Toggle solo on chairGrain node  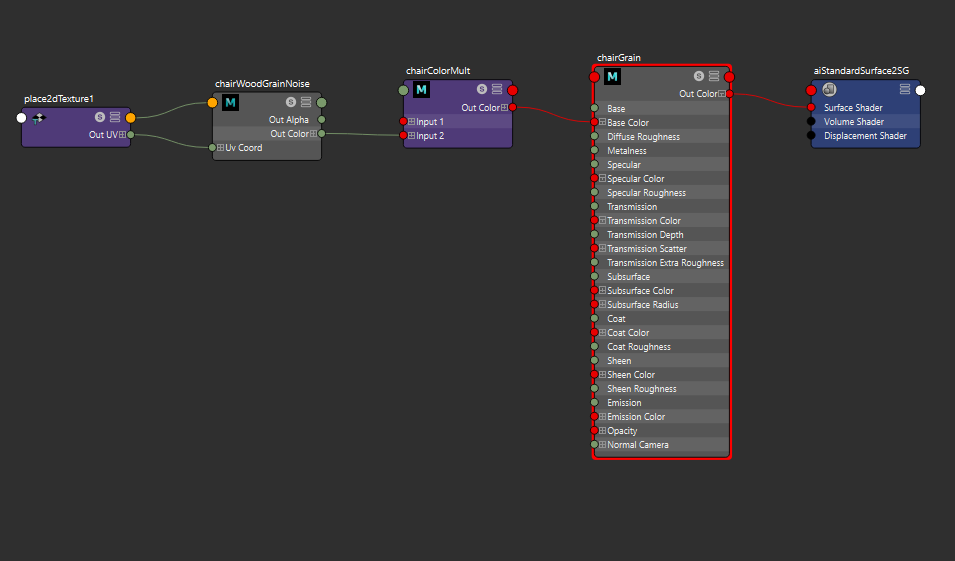699,76
